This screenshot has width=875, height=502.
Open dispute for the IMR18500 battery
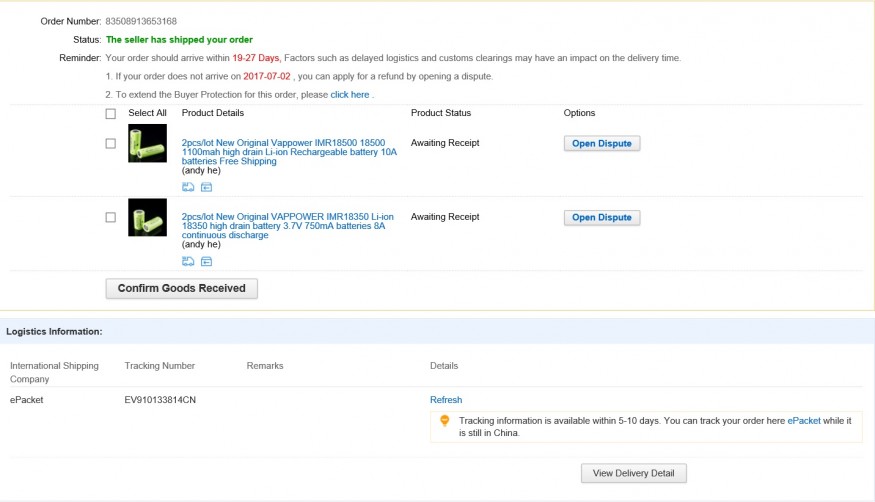point(602,143)
